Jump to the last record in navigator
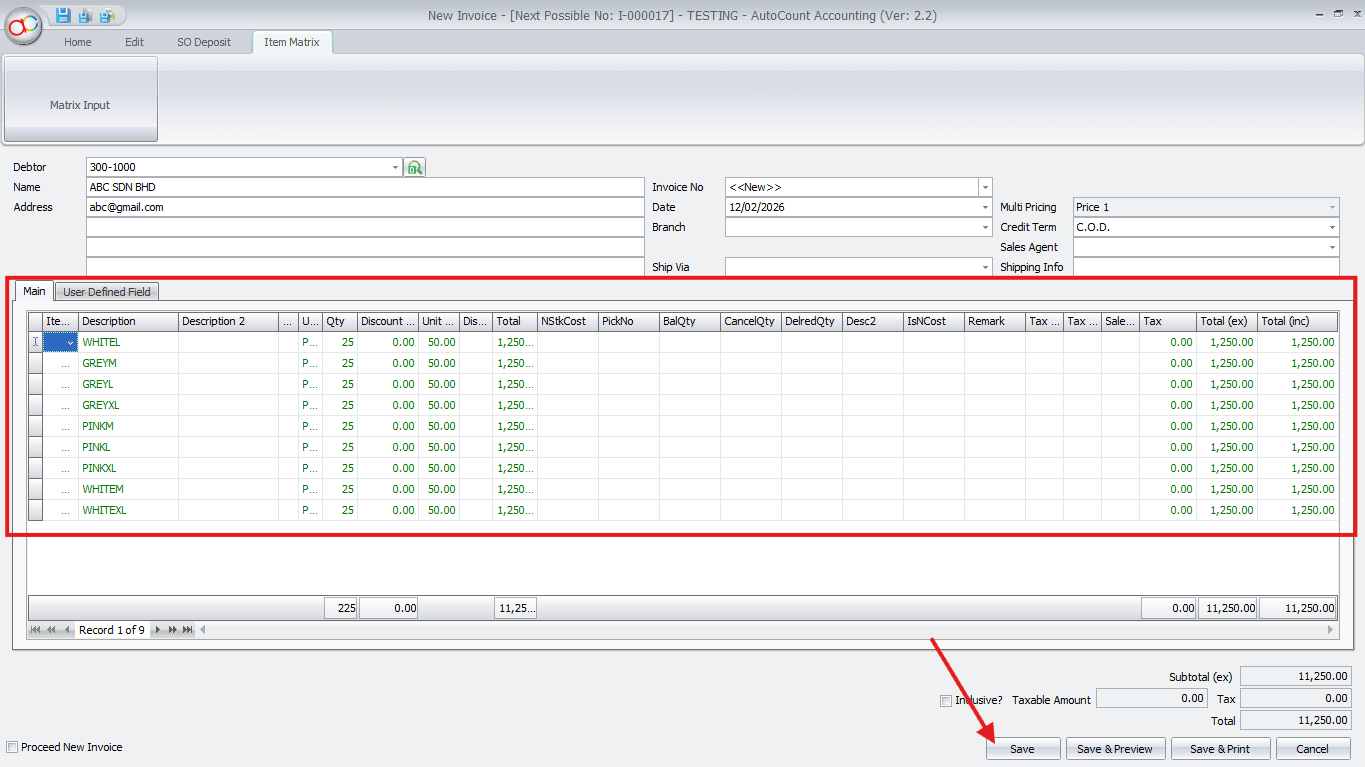The height and width of the screenshot is (767, 1365). point(187,630)
